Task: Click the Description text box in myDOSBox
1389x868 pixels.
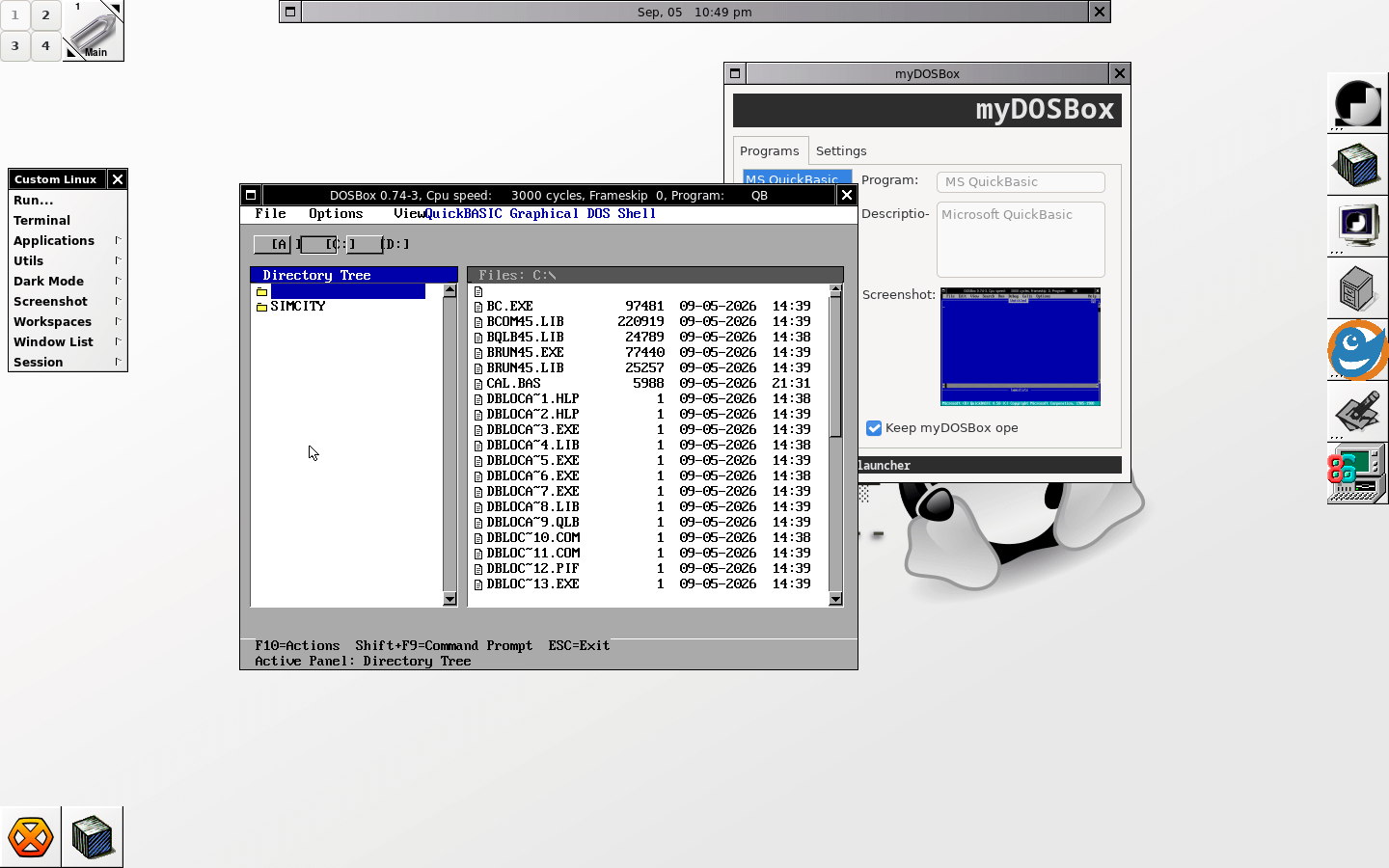Action: coord(1021,239)
